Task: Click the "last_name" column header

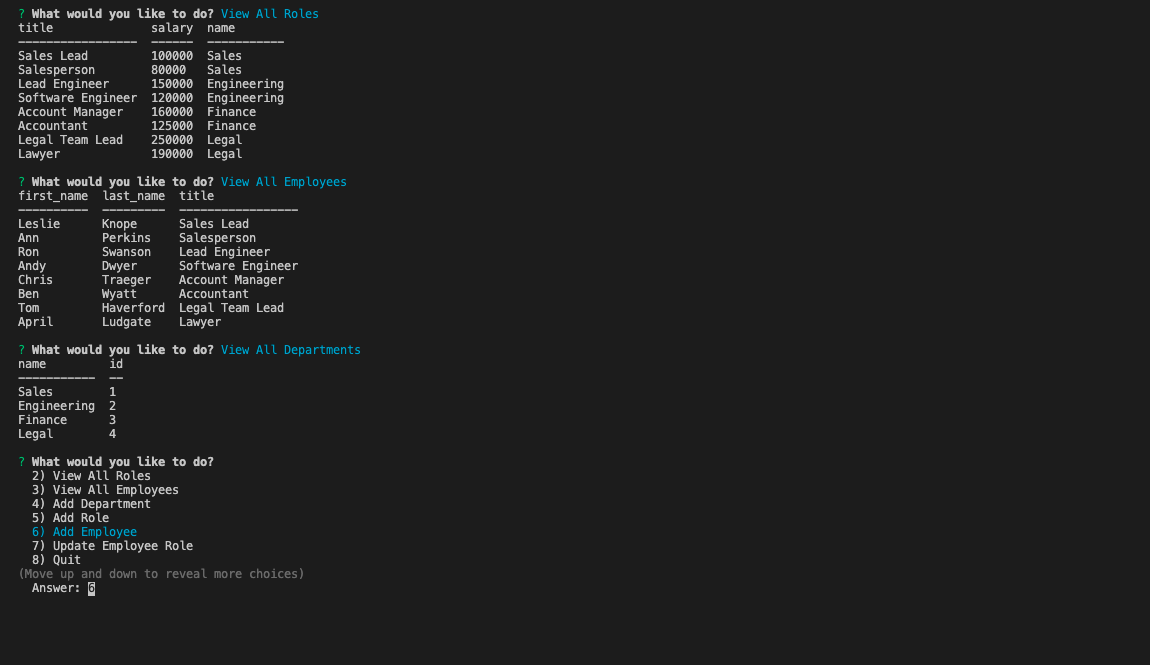Action: 133,196
